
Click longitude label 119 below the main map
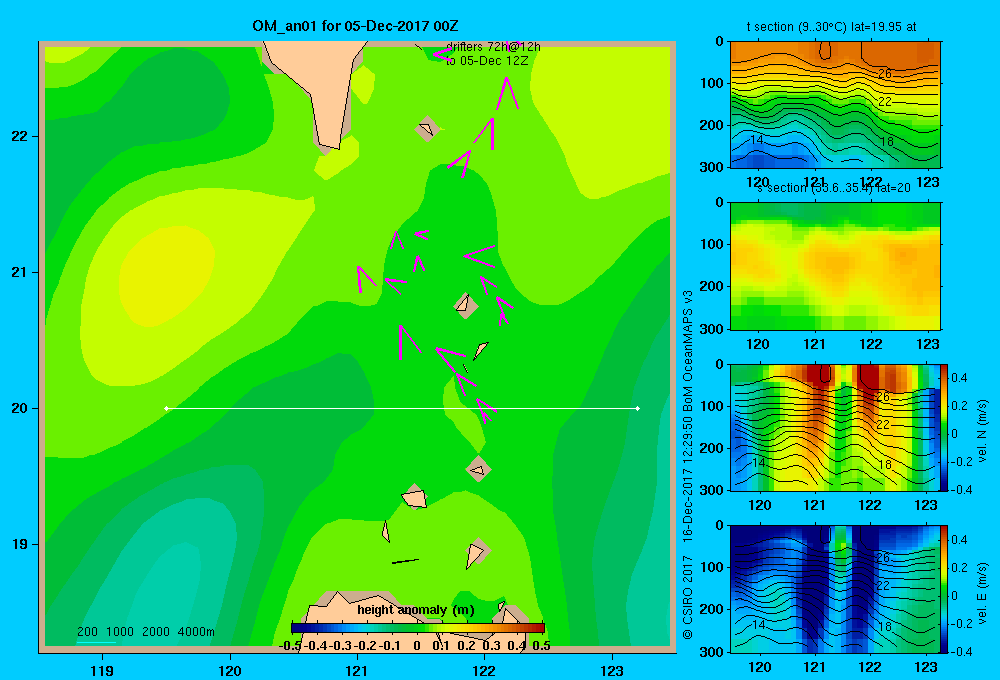coord(102,670)
